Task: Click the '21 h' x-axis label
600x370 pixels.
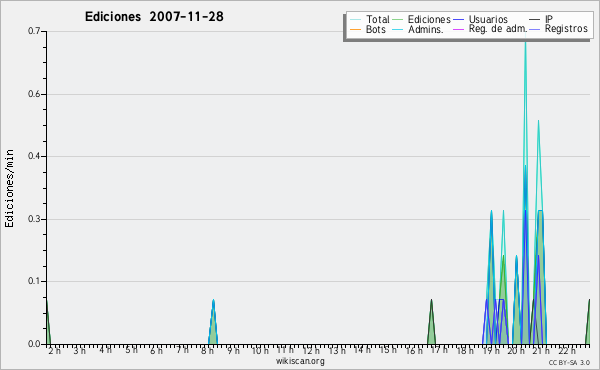Action: pos(541,350)
